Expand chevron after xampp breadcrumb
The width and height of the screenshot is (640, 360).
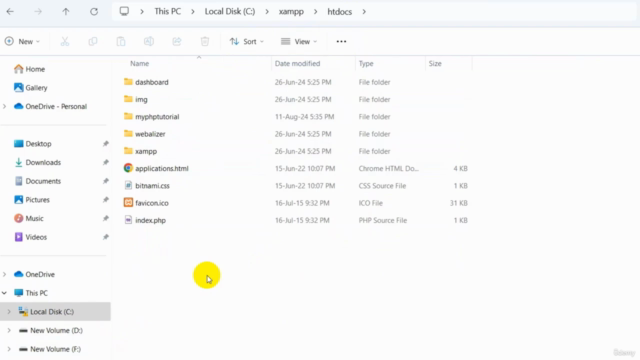pos(316,11)
